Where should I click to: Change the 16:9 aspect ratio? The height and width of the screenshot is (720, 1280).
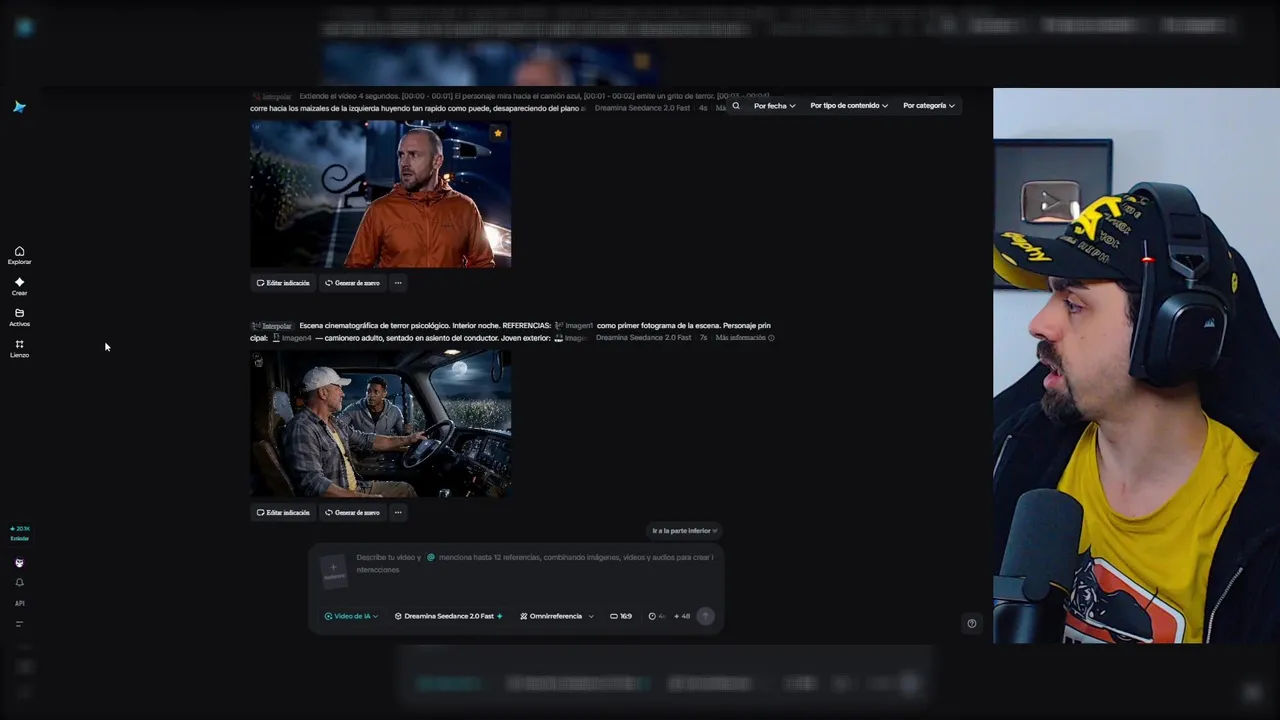[621, 616]
